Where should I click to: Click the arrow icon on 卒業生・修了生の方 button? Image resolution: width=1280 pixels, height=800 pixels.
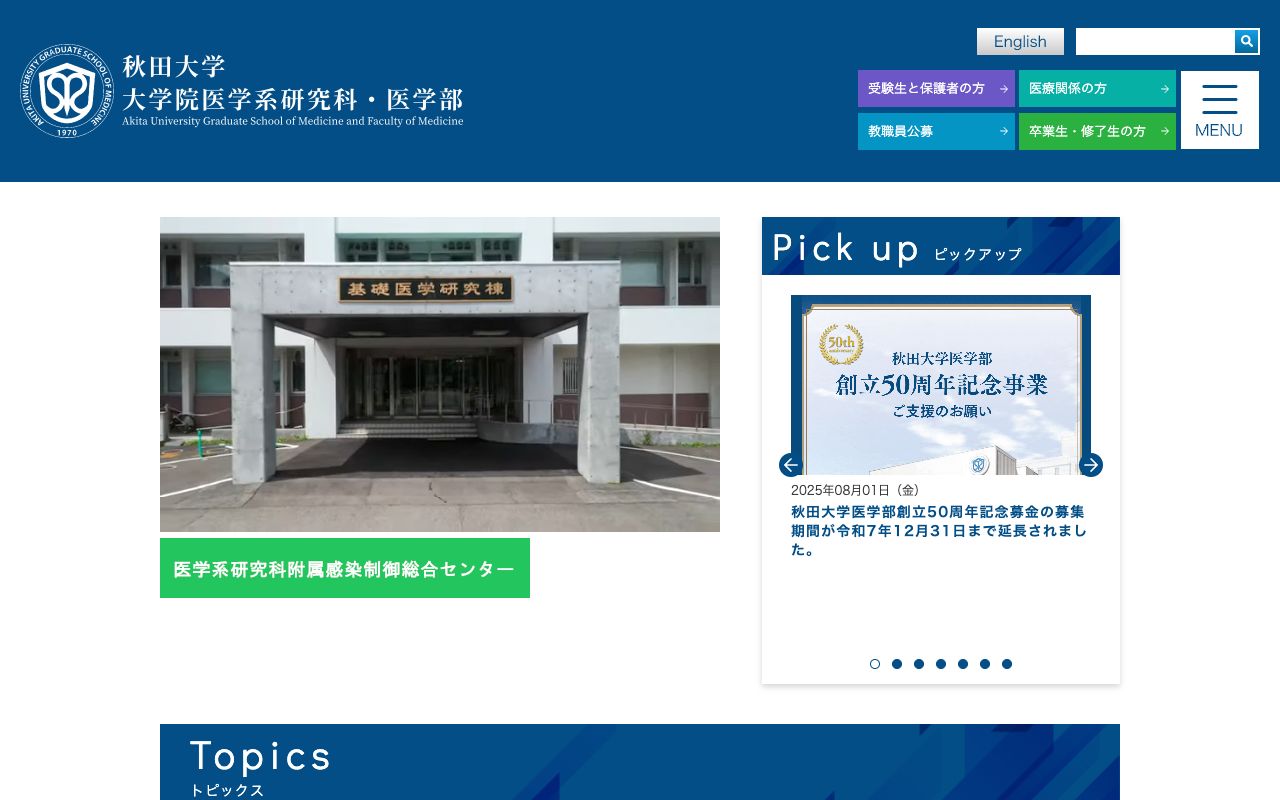click(x=1164, y=131)
